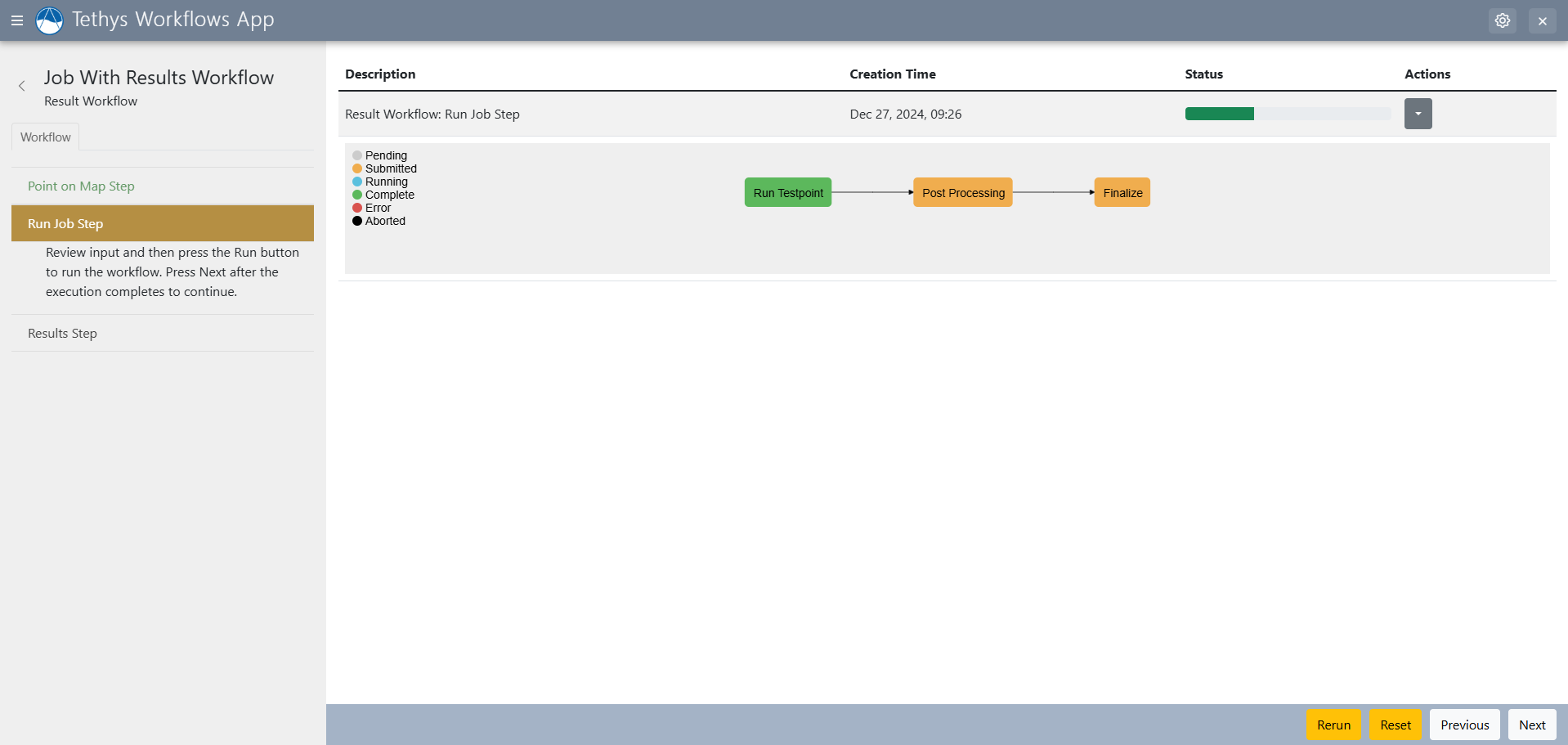Open the Actions dropdown for the job
Viewport: 1568px width, 745px height.
point(1418,114)
